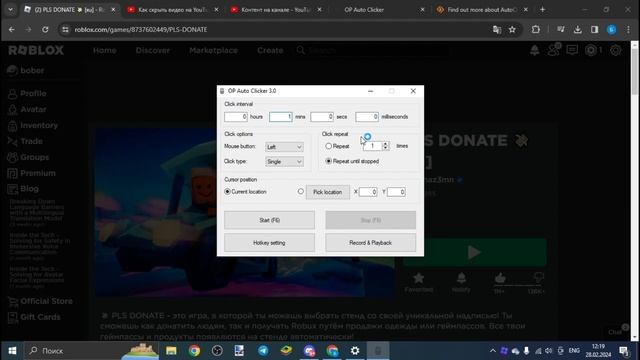Open the Mouse button dropdown
640x360 pixels.
(284, 147)
